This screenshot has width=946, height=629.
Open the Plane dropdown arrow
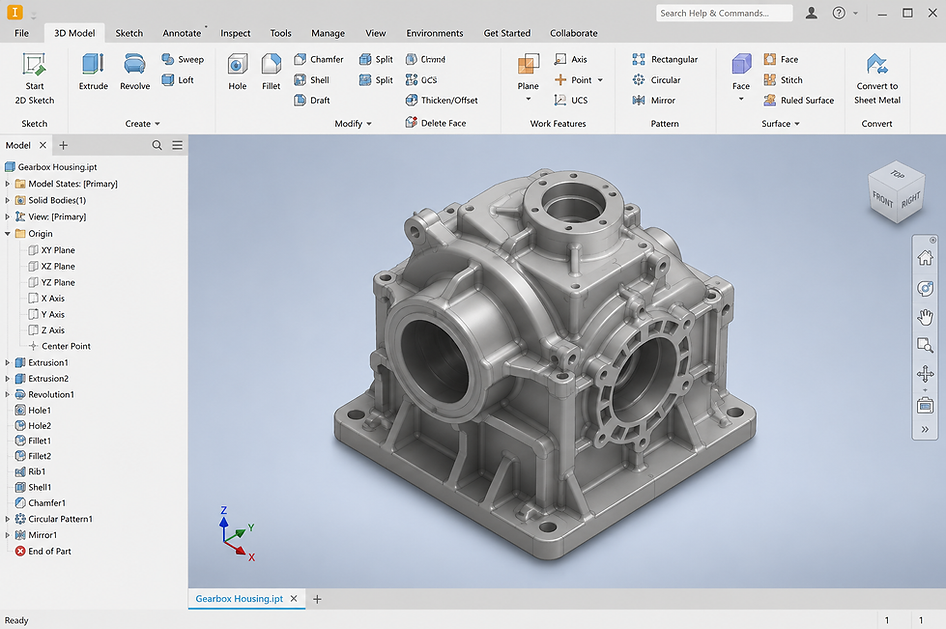tap(528, 99)
